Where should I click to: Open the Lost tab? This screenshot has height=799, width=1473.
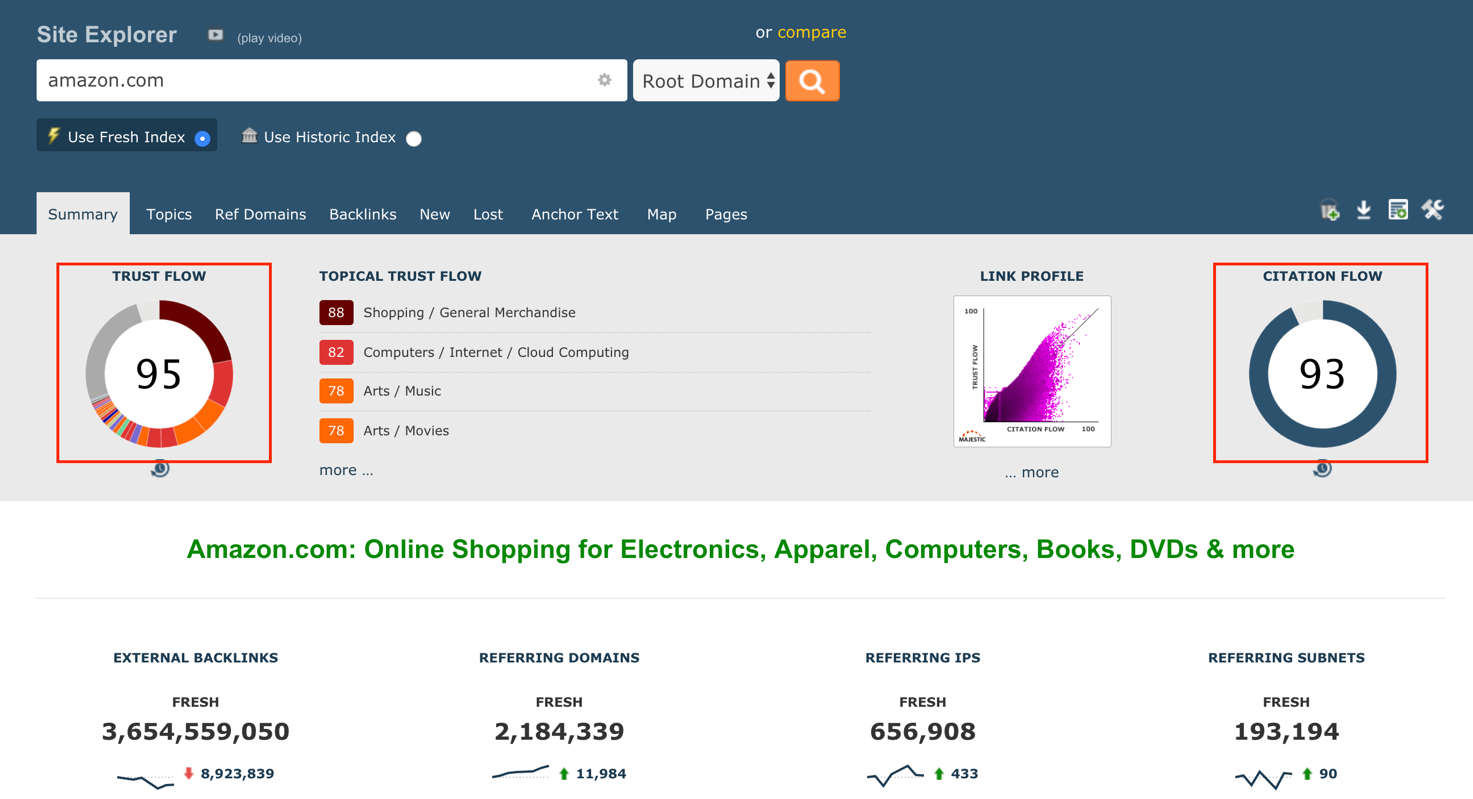[488, 214]
